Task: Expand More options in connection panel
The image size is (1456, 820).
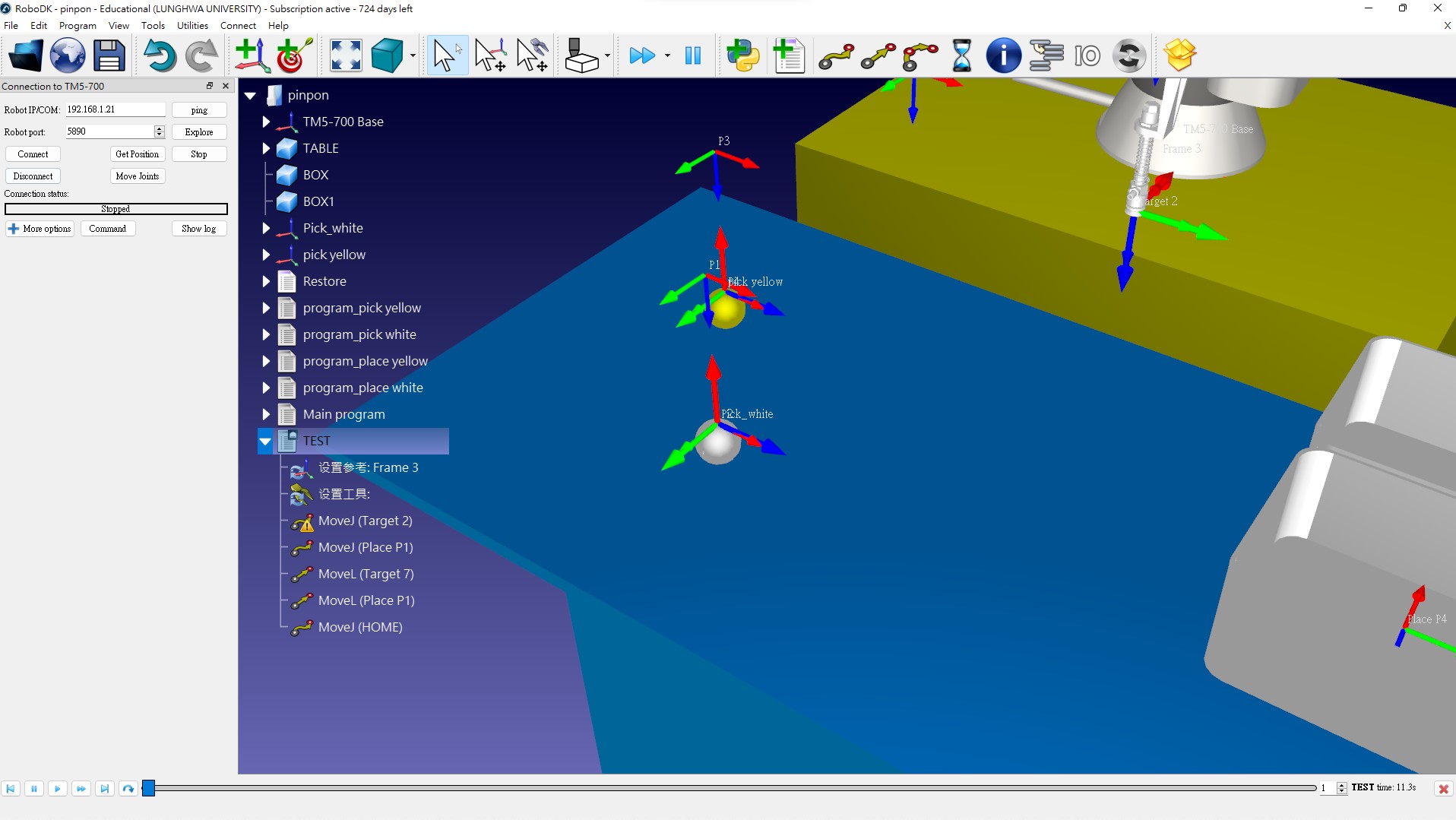Action: point(40,229)
